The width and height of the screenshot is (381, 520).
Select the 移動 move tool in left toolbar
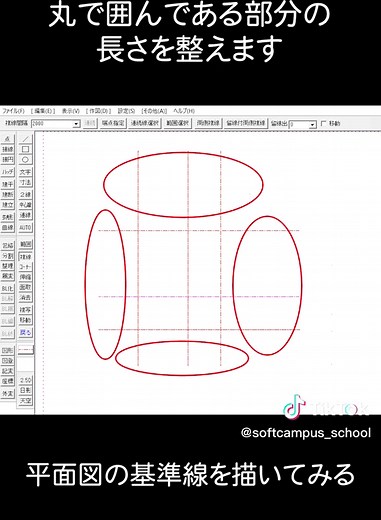[25, 320]
